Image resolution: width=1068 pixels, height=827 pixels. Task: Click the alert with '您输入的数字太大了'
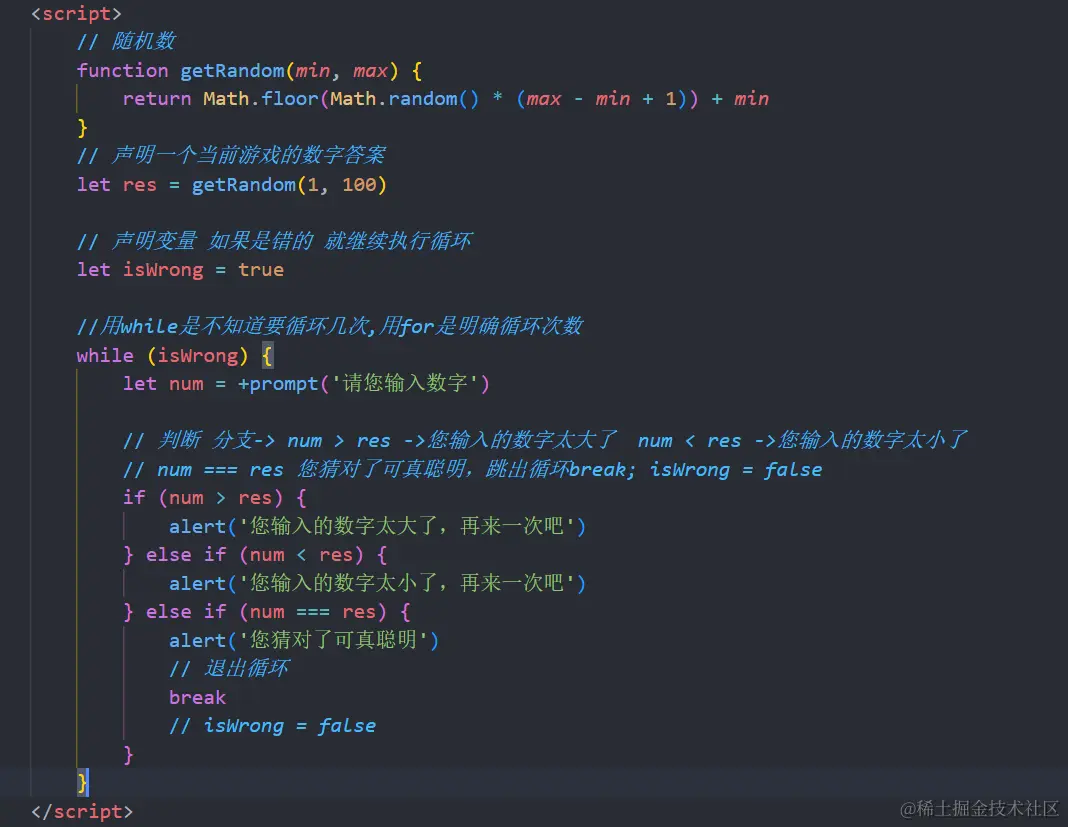tap(377, 527)
